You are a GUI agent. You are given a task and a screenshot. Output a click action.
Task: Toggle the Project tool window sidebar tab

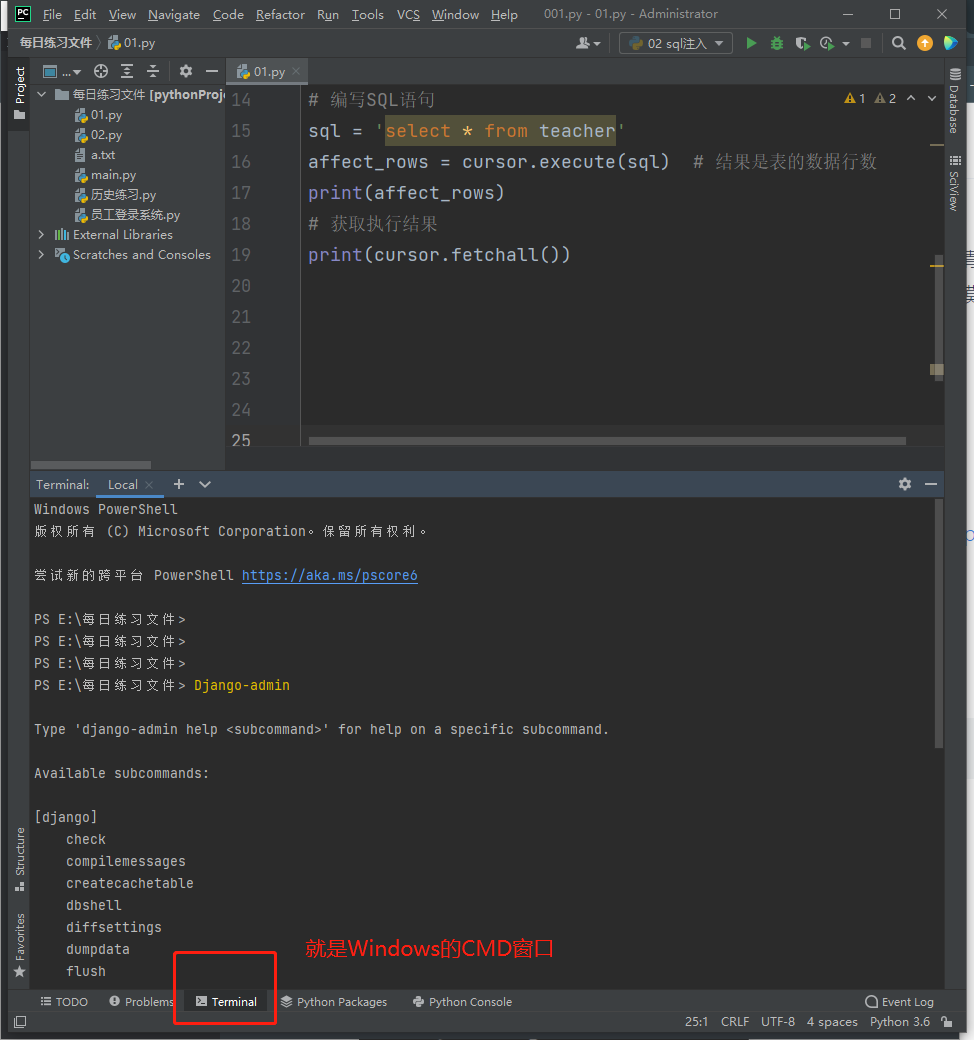point(20,93)
